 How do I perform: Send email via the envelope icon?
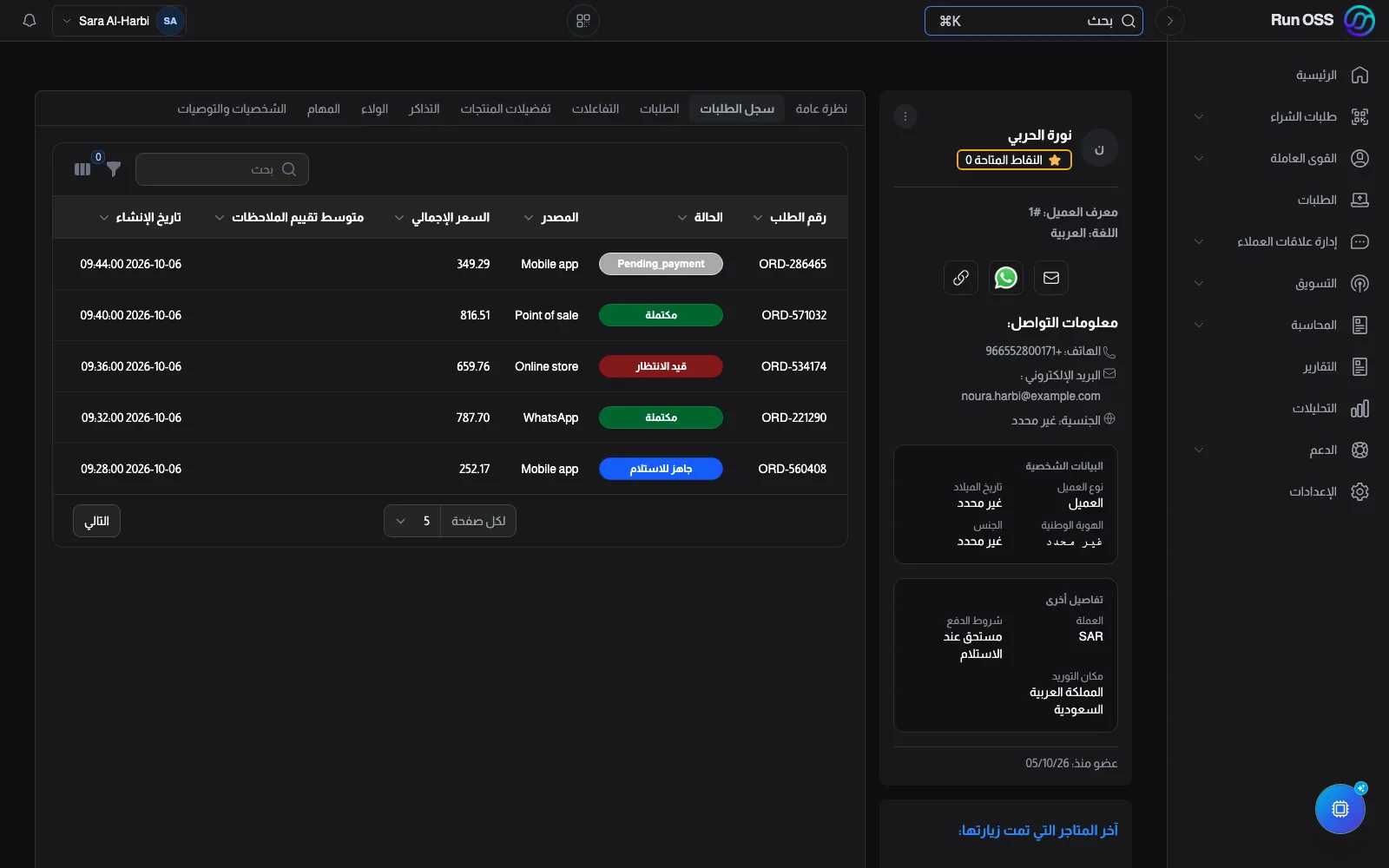coord(1051,278)
